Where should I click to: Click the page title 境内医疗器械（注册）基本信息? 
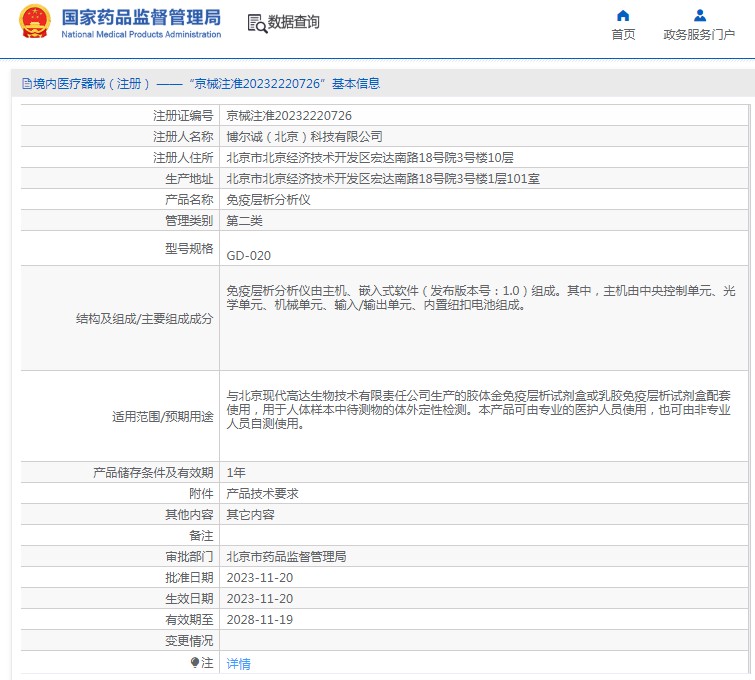[x=207, y=84]
